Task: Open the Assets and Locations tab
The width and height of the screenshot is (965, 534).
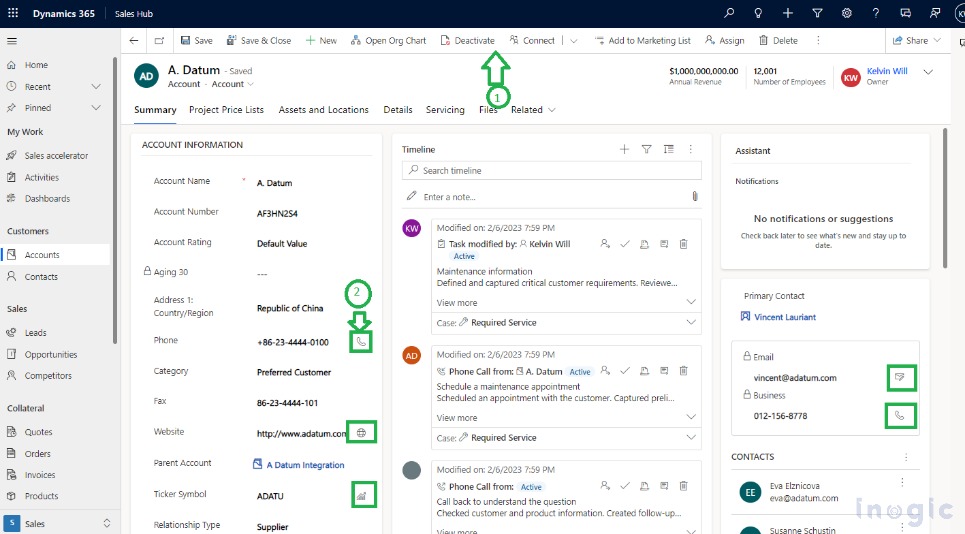Action: click(323, 110)
